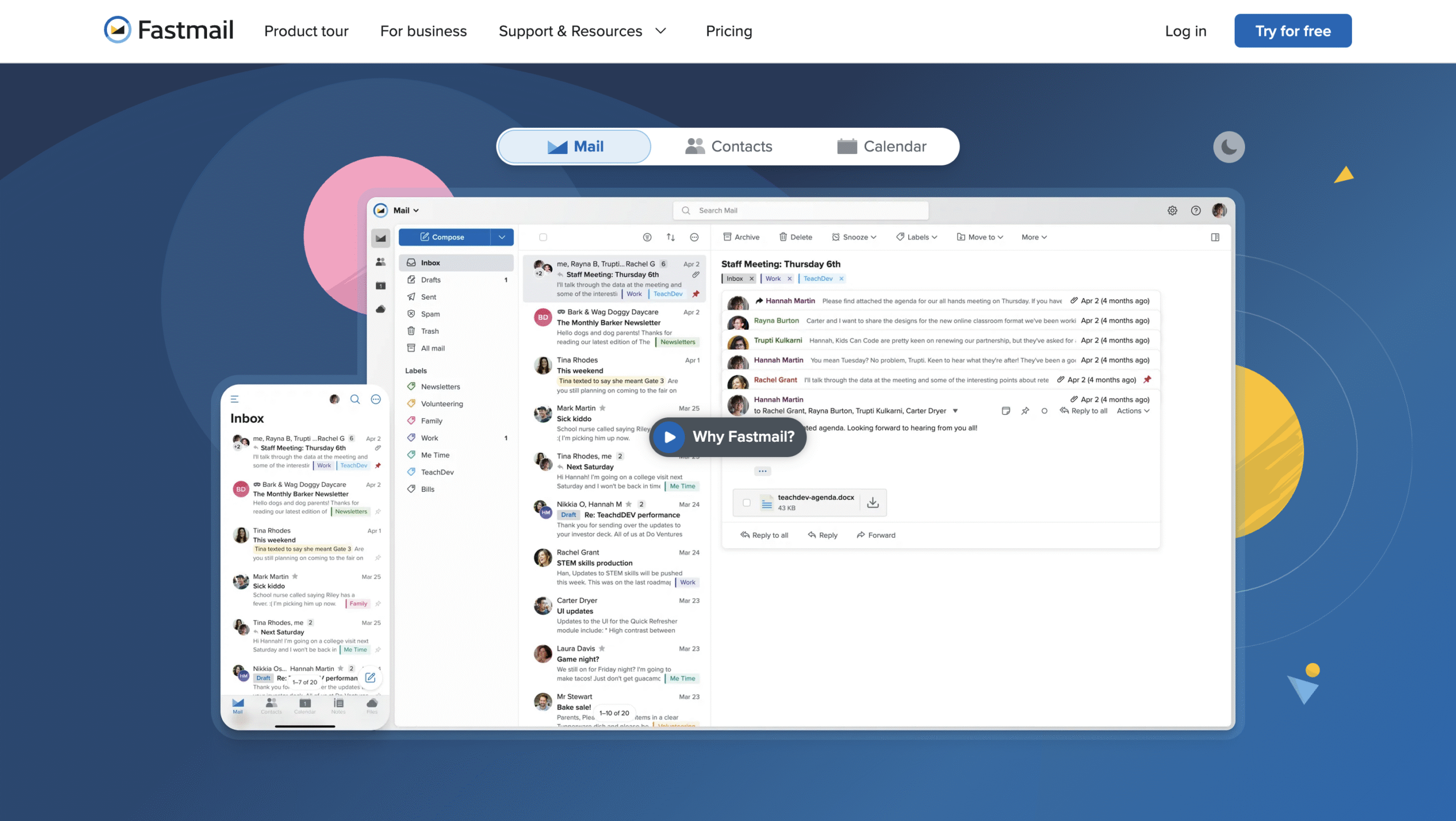This screenshot has width=1456, height=821.
Task: Click Log in link
Action: (x=1185, y=31)
